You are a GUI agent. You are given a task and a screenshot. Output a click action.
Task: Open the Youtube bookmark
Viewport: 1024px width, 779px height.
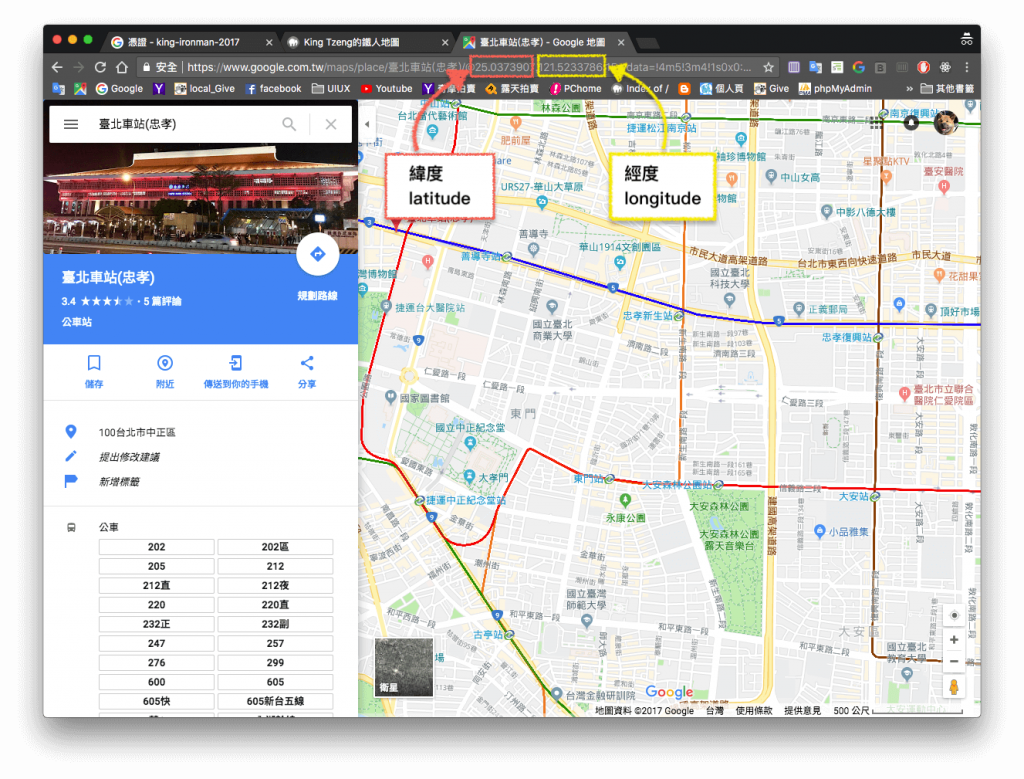pos(387,89)
